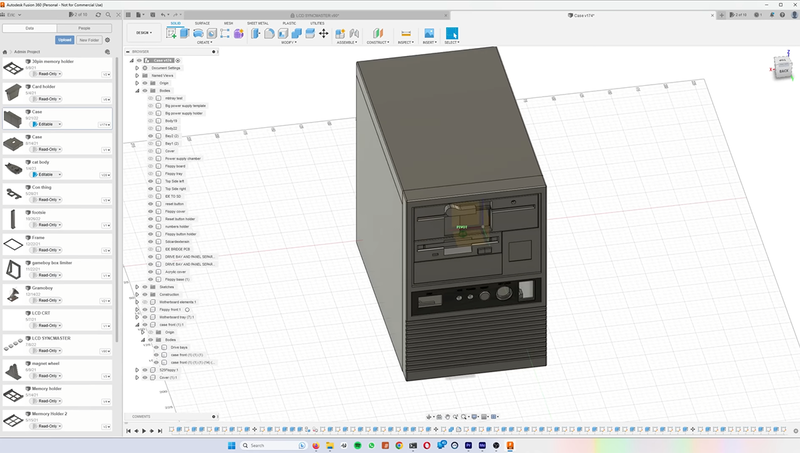Click the Windows taskbar Search box
Viewport: 800px width, 453px height.
(x=262, y=445)
